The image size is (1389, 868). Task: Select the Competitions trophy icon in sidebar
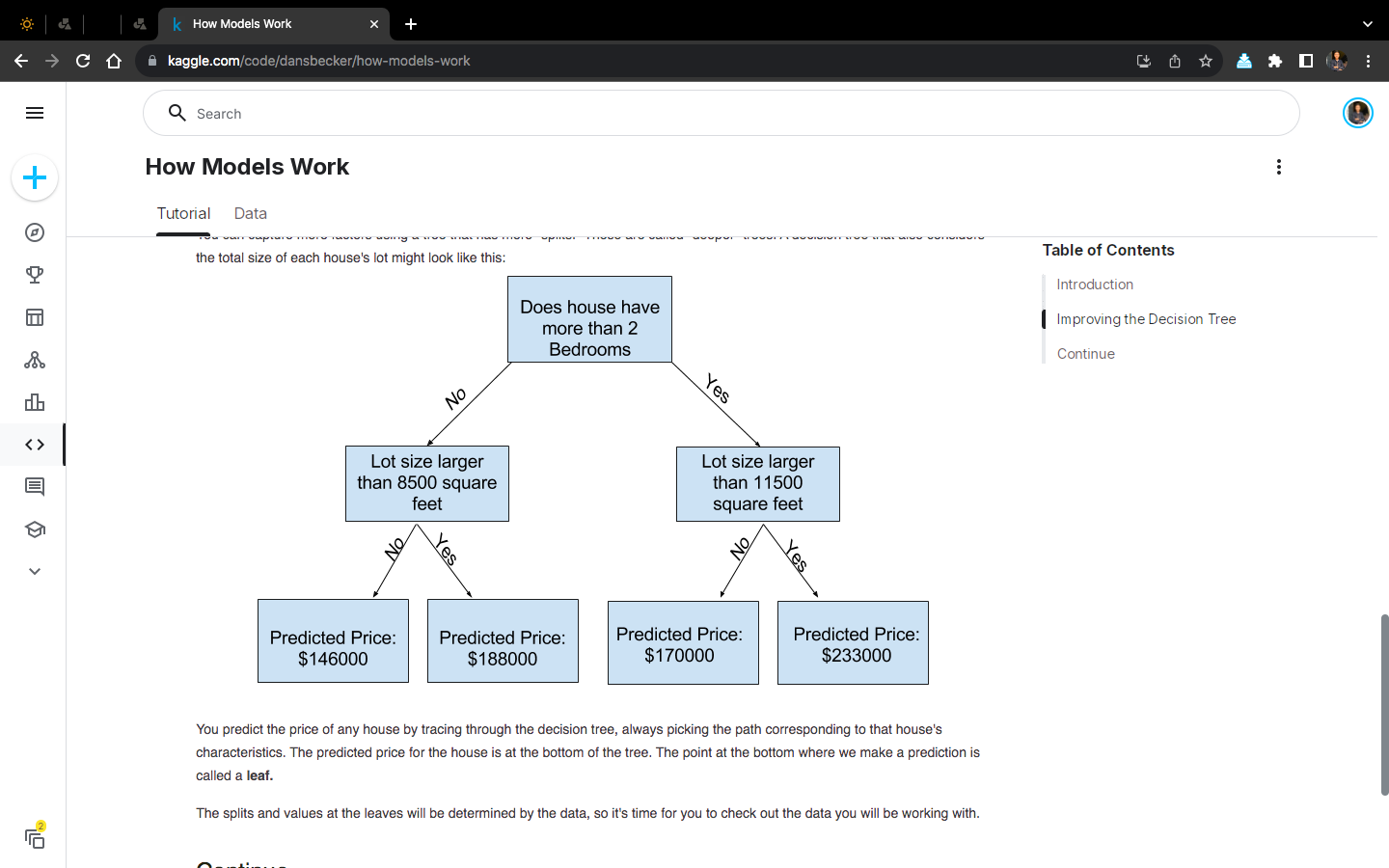35,275
